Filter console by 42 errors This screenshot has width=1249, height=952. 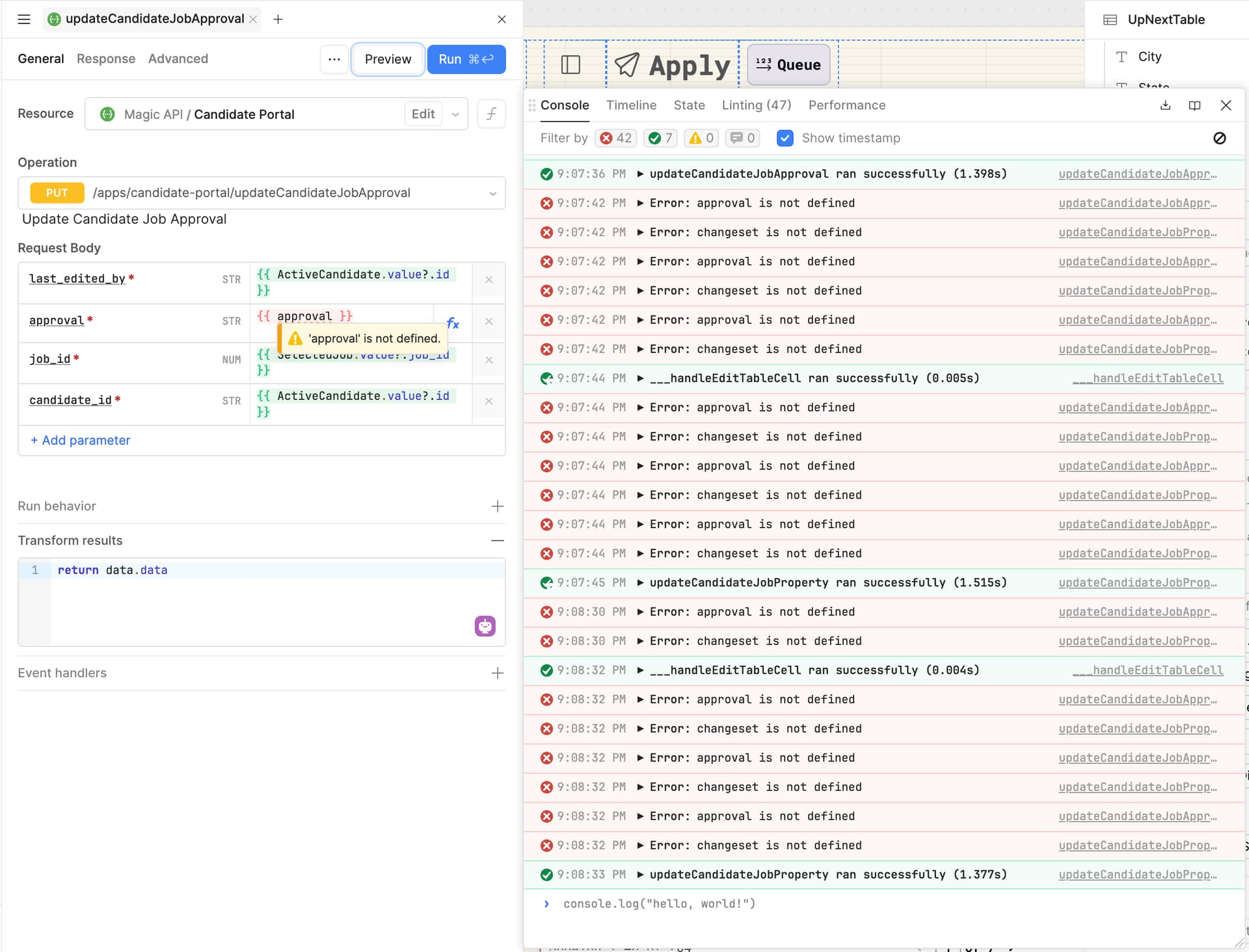tap(616, 138)
